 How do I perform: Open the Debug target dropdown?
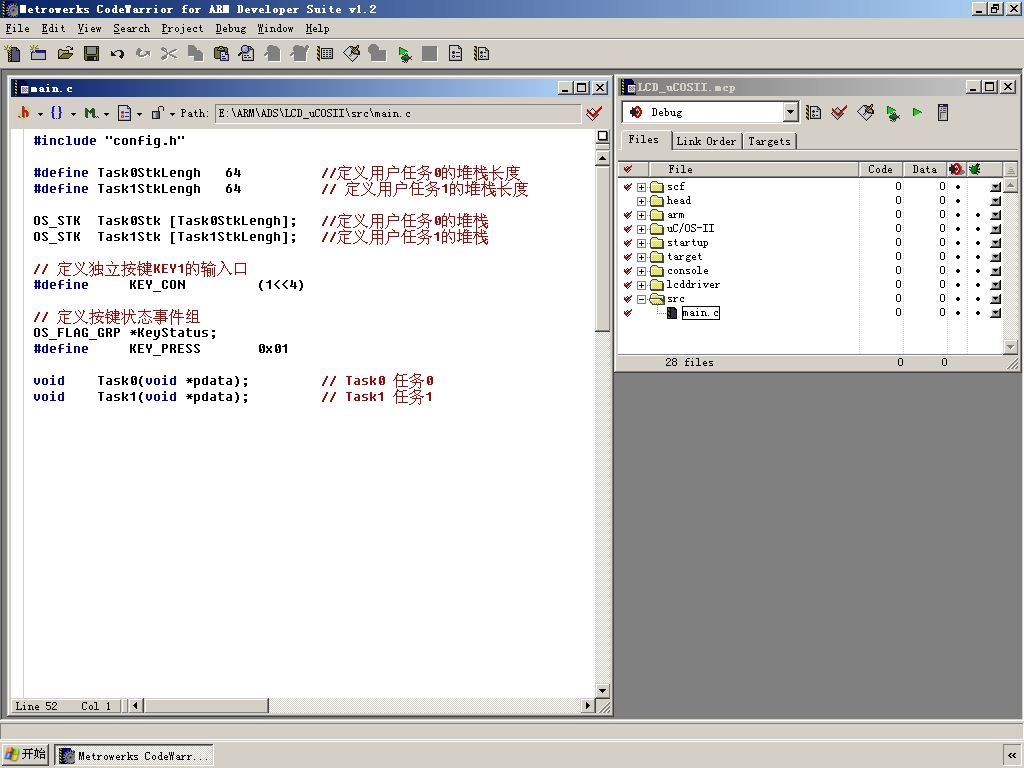(790, 112)
